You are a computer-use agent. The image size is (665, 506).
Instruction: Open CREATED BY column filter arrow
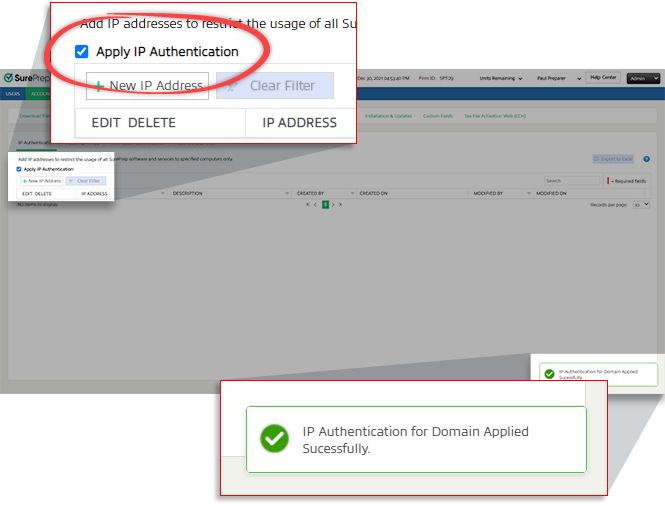352,193
